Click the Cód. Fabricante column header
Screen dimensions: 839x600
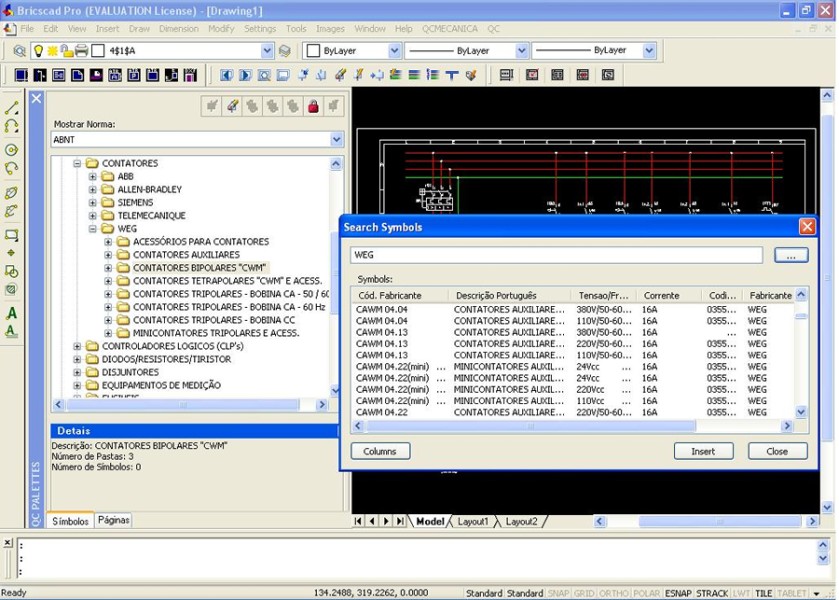[400, 295]
